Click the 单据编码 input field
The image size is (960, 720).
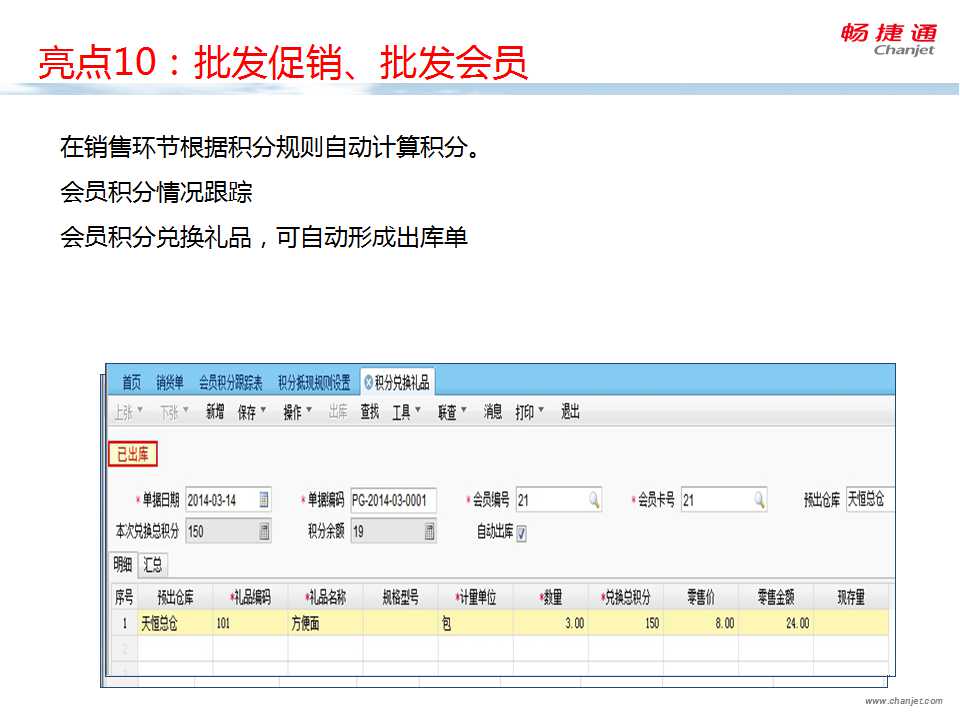391,500
